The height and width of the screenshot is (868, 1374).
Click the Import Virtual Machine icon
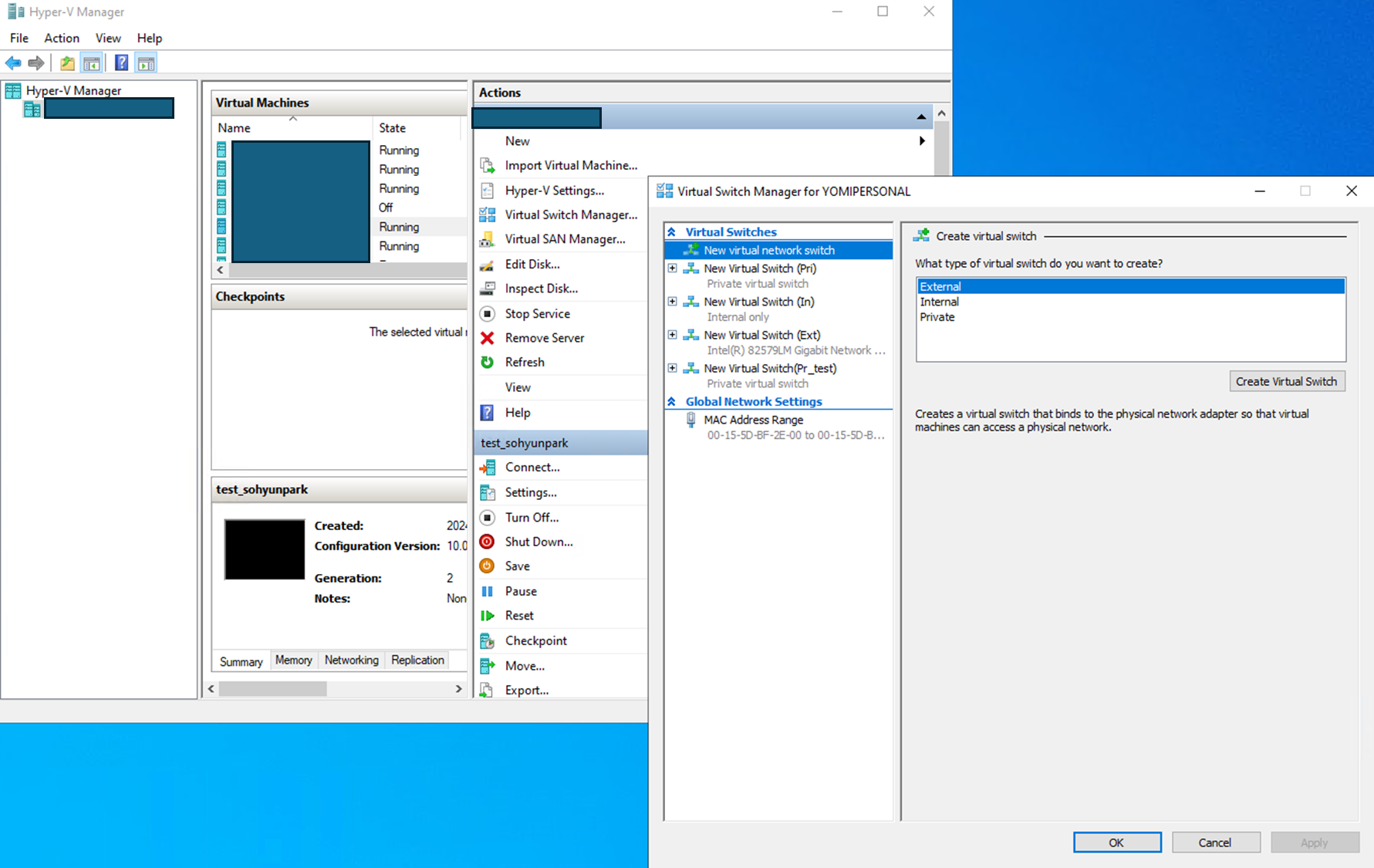488,165
